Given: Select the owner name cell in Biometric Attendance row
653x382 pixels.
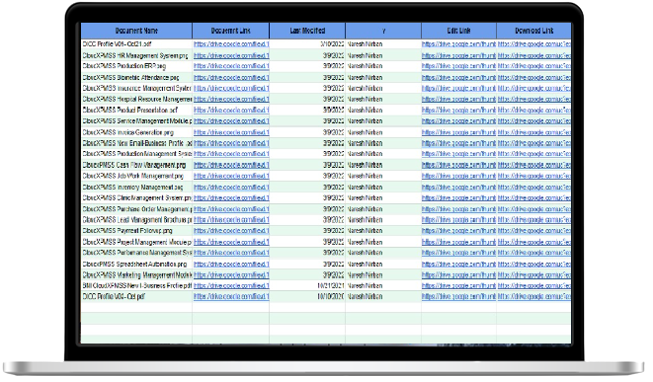Looking at the screenshot, I should 383,77.
